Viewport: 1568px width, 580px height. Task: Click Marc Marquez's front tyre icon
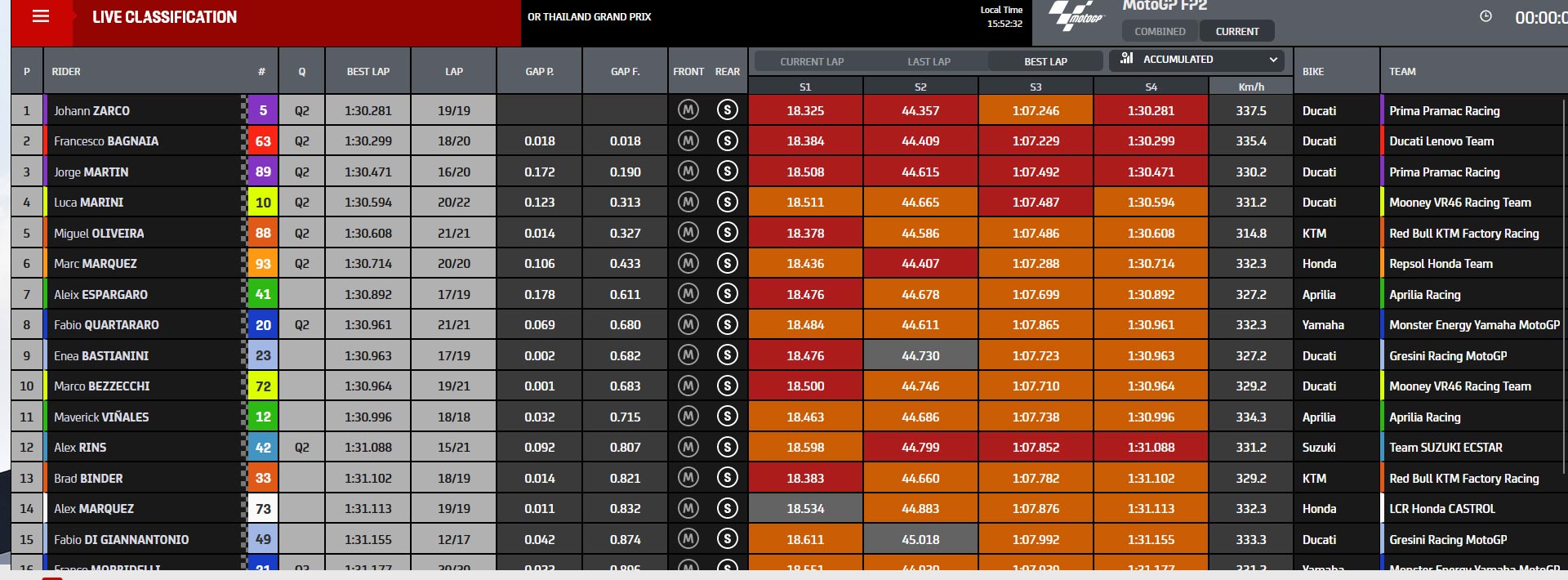click(688, 263)
